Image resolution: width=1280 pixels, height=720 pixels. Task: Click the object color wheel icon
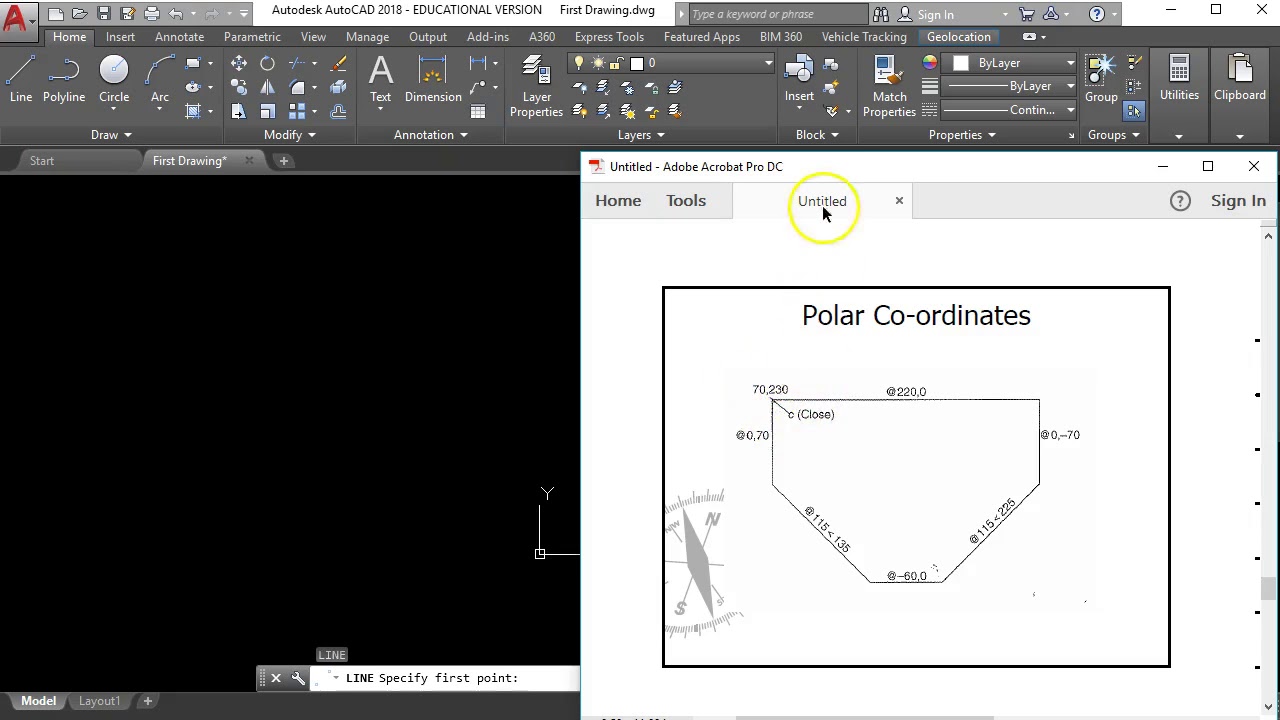(x=930, y=63)
